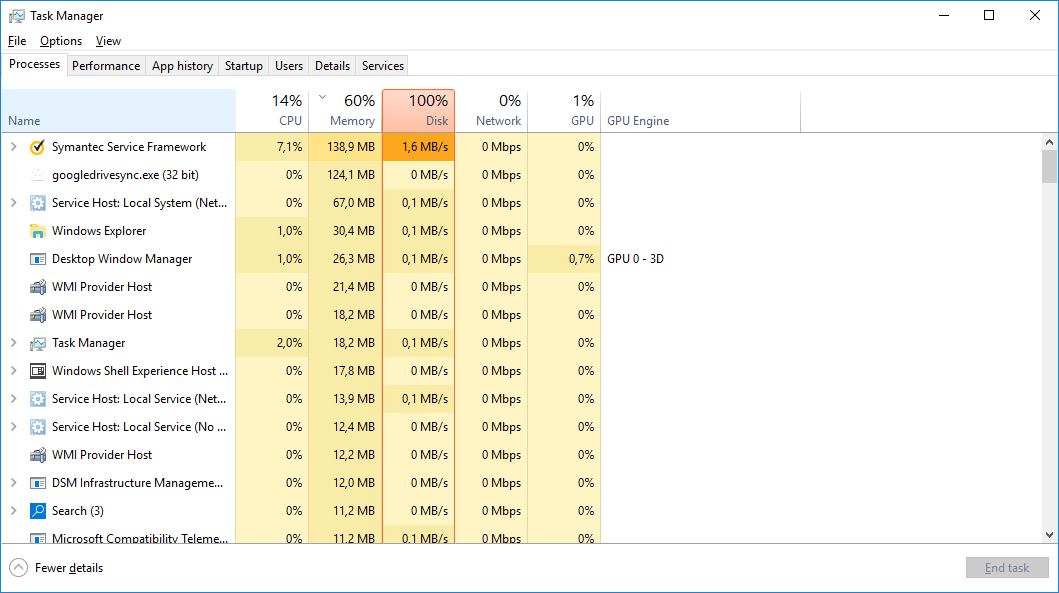Click the Windows Explorer folder icon
The width and height of the screenshot is (1059, 593).
click(x=38, y=231)
